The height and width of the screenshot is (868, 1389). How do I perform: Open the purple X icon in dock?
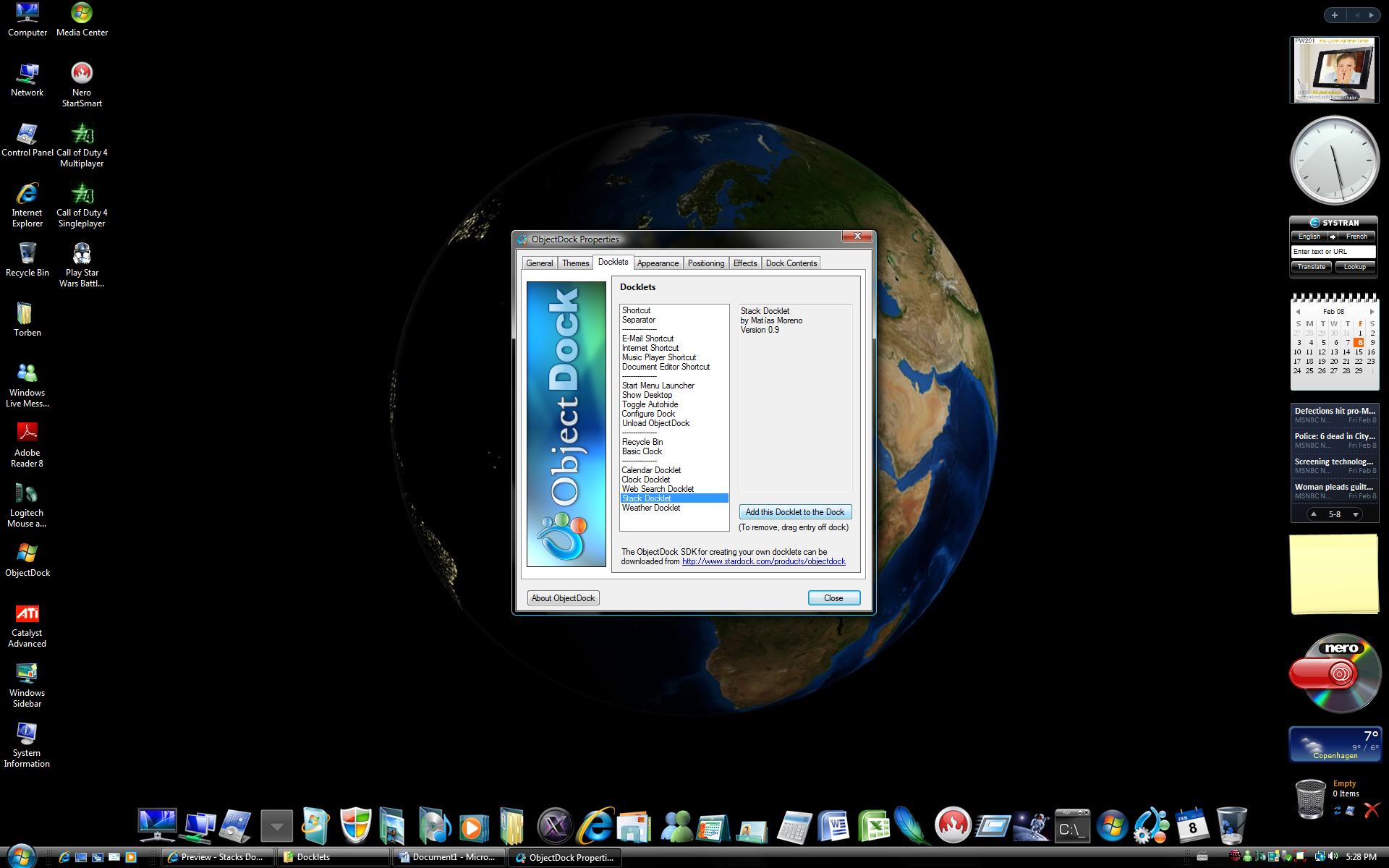555,825
